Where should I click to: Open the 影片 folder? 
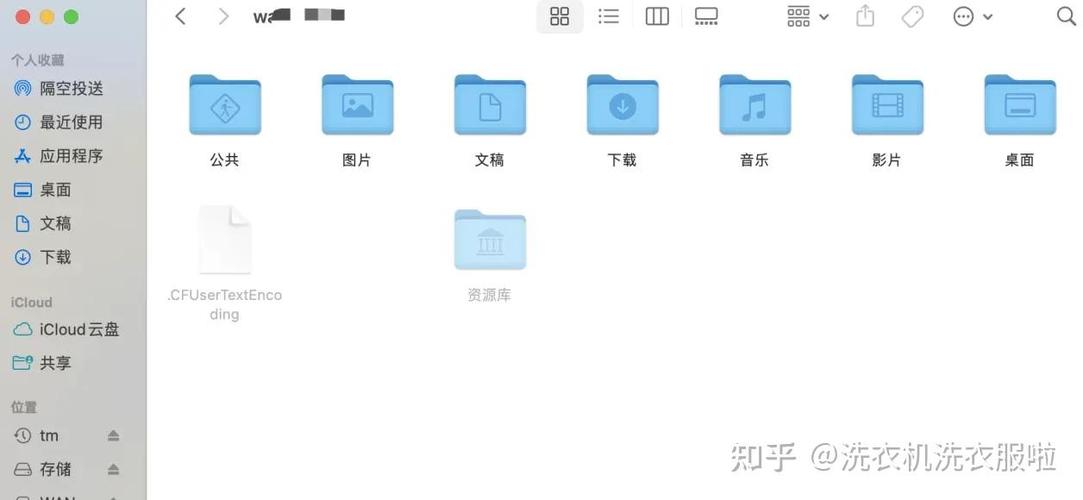click(888, 104)
